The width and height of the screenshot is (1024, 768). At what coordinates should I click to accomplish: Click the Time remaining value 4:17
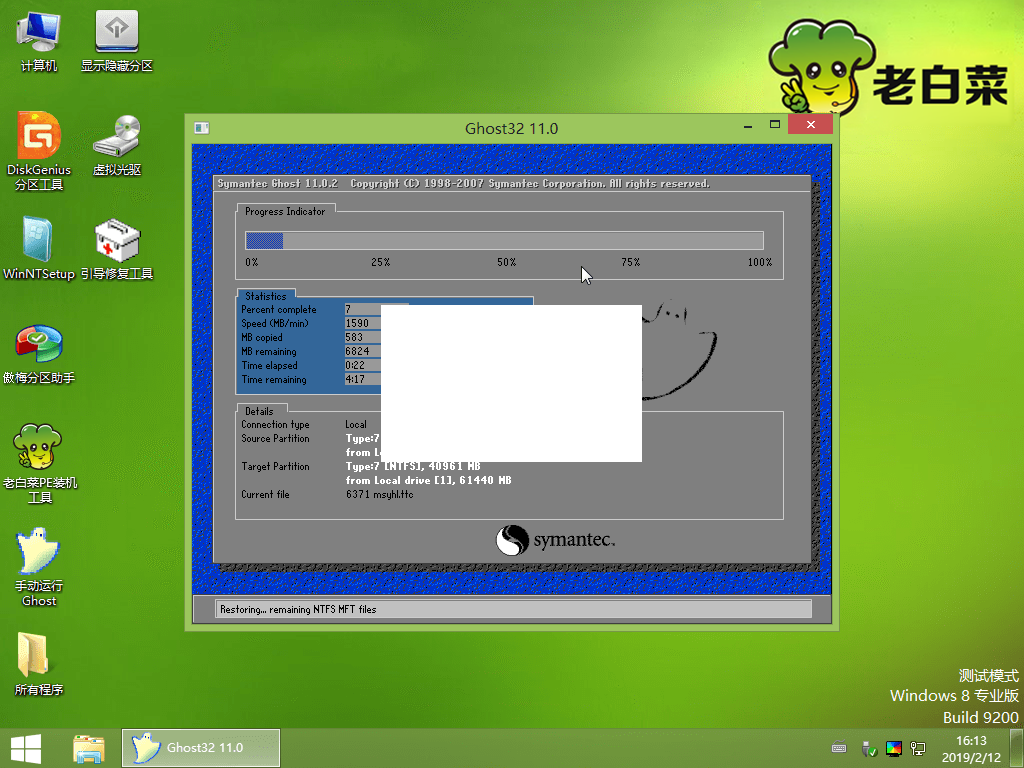[355, 379]
